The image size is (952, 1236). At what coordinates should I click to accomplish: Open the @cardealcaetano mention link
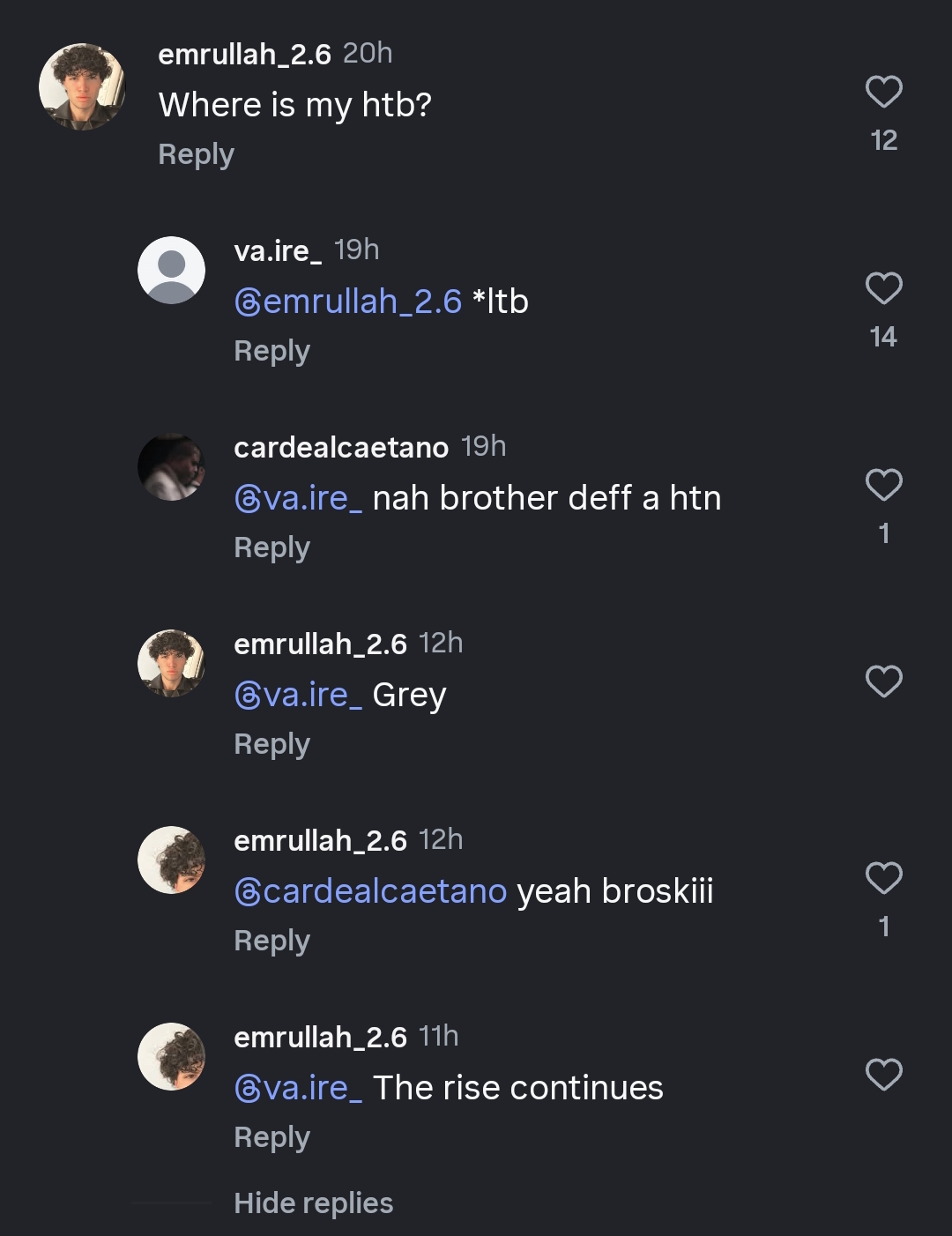[x=370, y=891]
